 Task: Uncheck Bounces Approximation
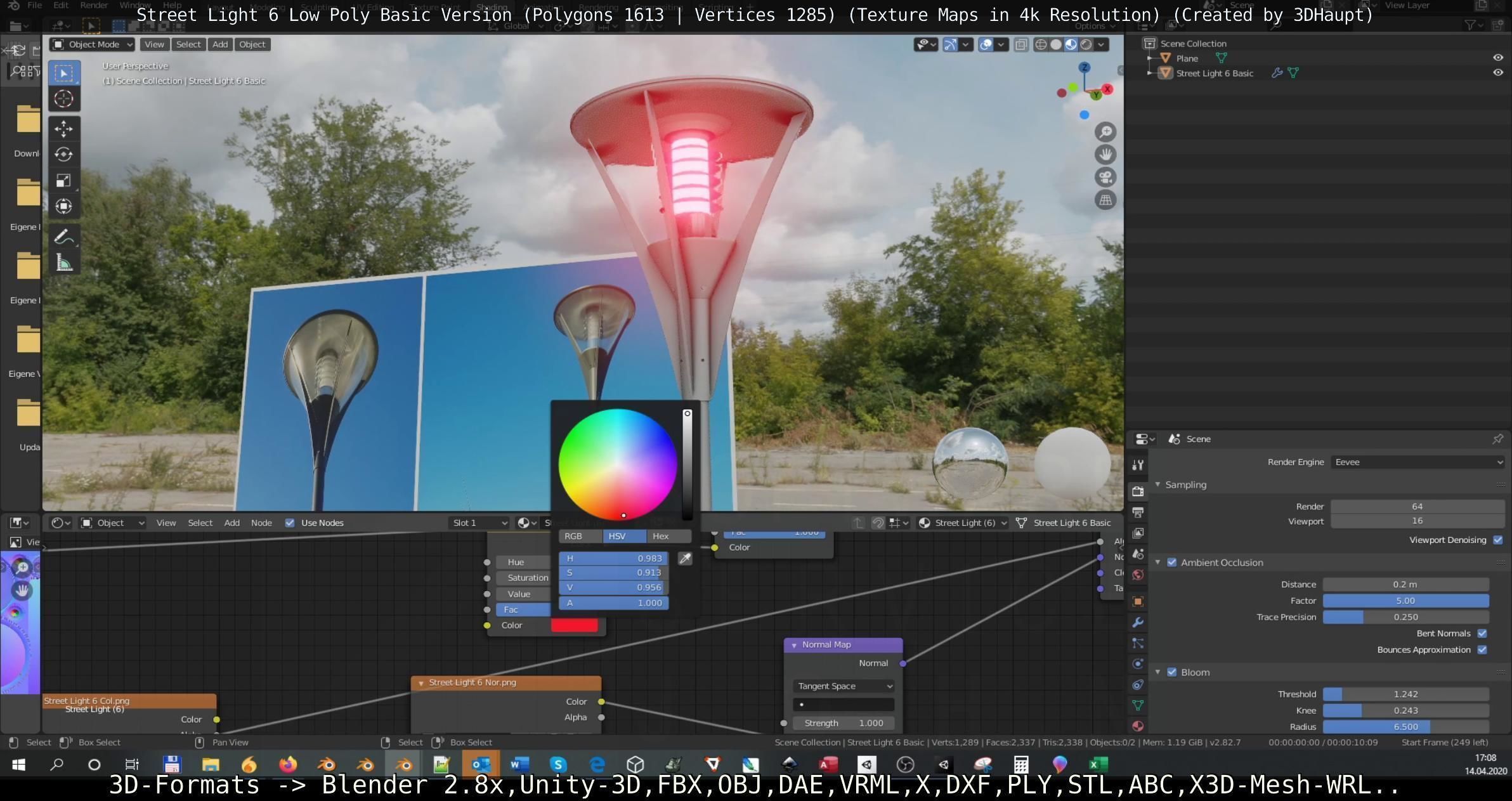[x=1482, y=650]
